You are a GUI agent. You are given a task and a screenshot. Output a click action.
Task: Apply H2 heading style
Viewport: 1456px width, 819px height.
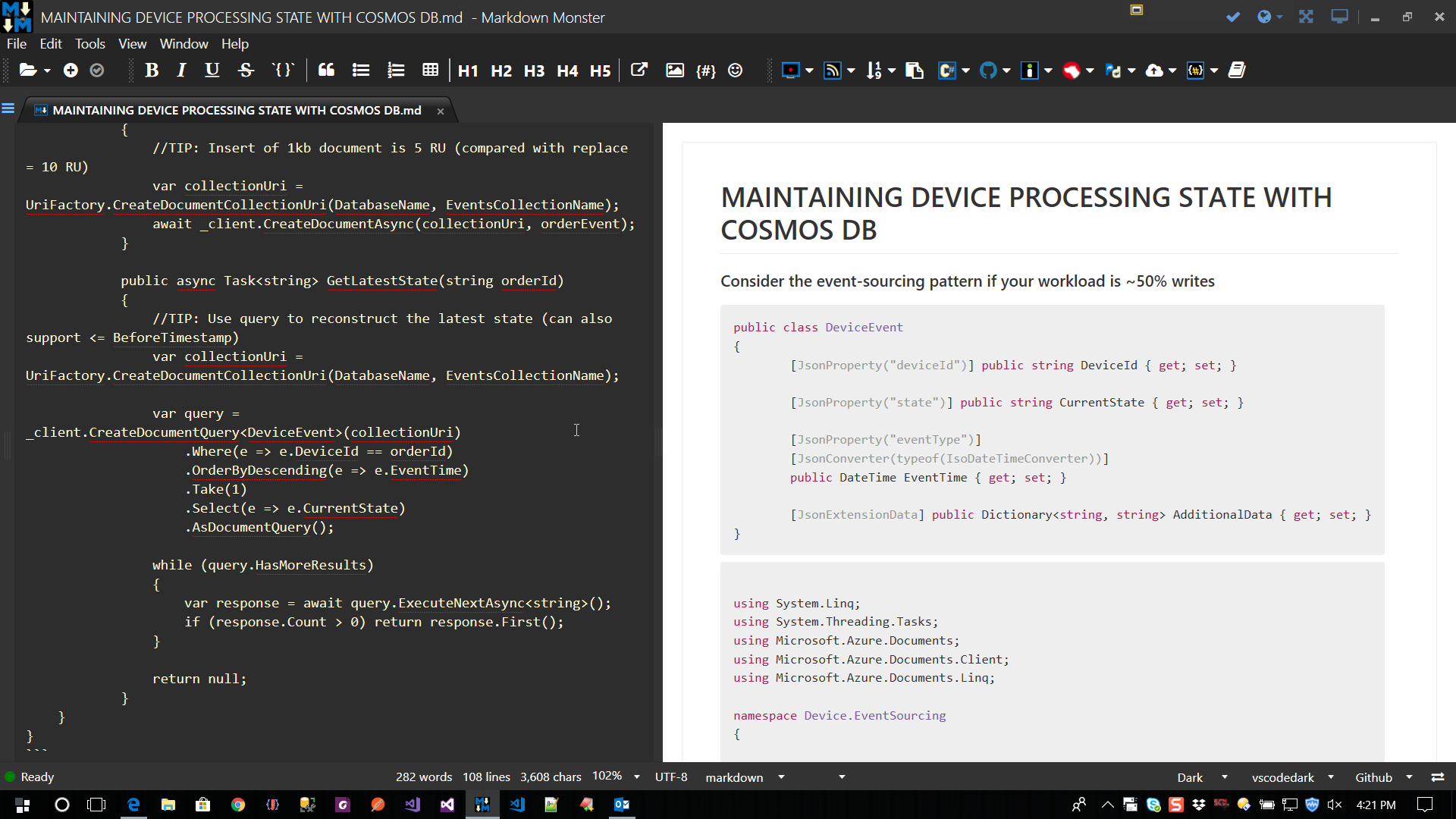point(500,70)
